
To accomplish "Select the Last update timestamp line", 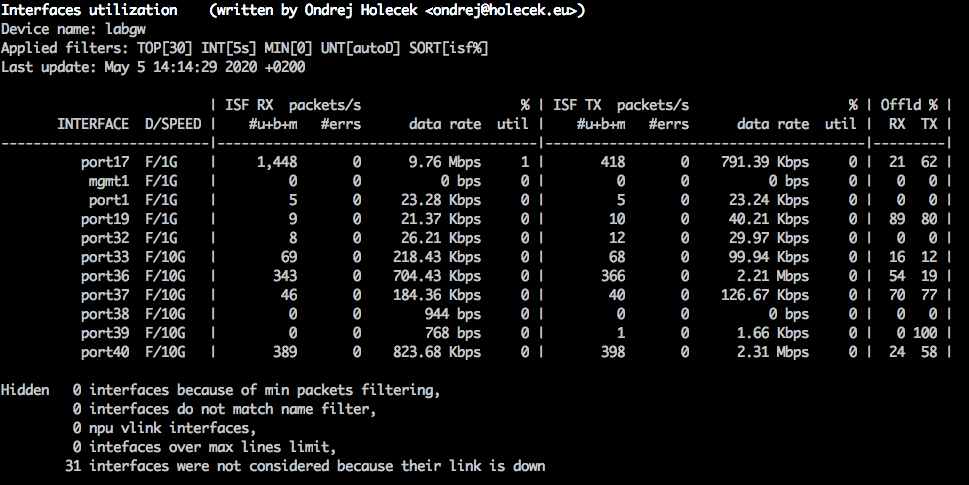I will (153, 68).
